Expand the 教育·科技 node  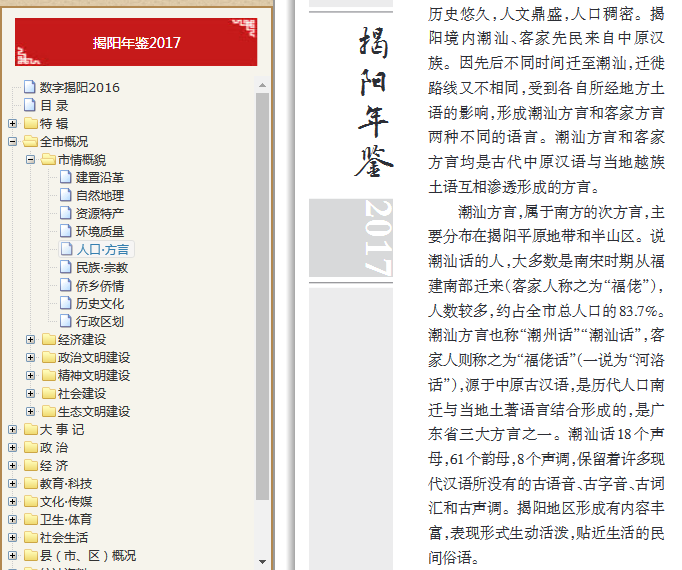point(12,483)
